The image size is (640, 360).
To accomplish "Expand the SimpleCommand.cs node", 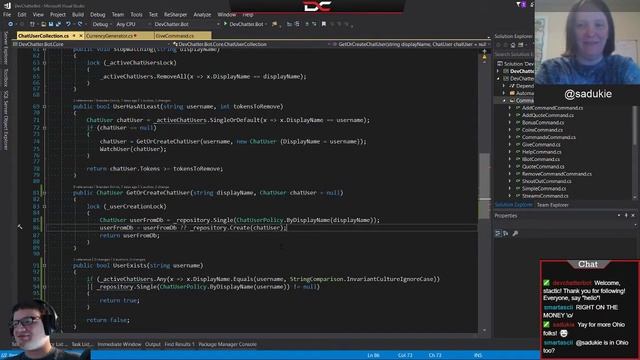I will [509, 189].
